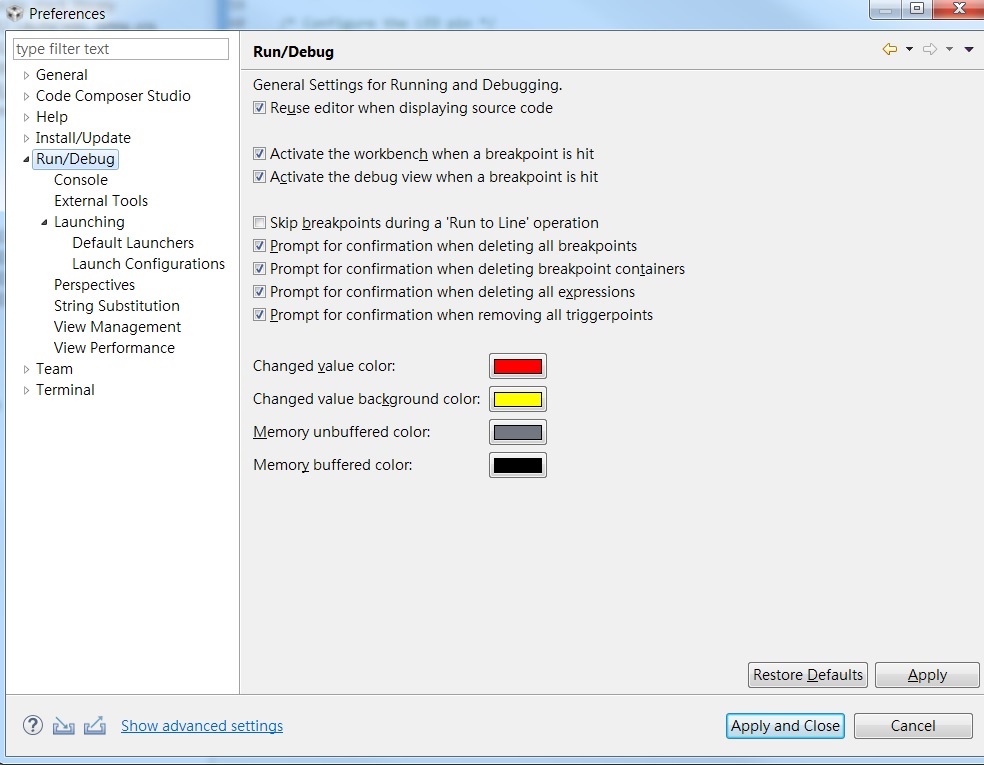Expand the General tree node
984x765 pixels.
coord(26,75)
